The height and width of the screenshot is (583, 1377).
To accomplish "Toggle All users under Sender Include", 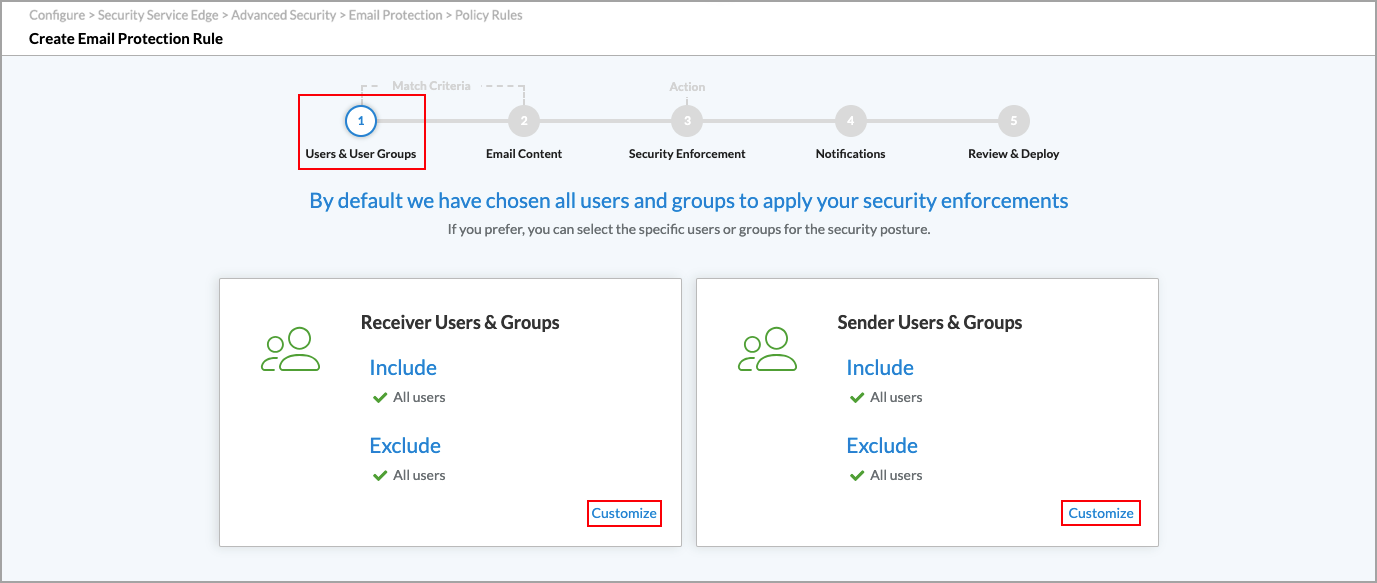I will pyautogui.click(x=895, y=397).
